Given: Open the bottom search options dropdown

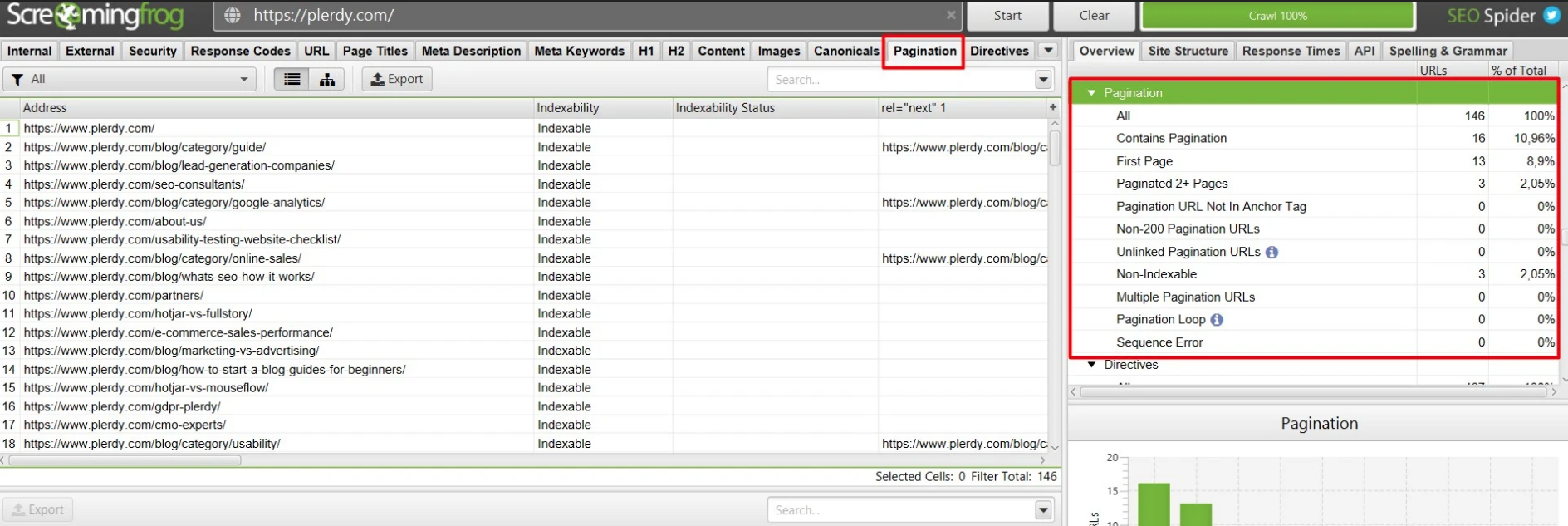Looking at the screenshot, I should click(1044, 509).
